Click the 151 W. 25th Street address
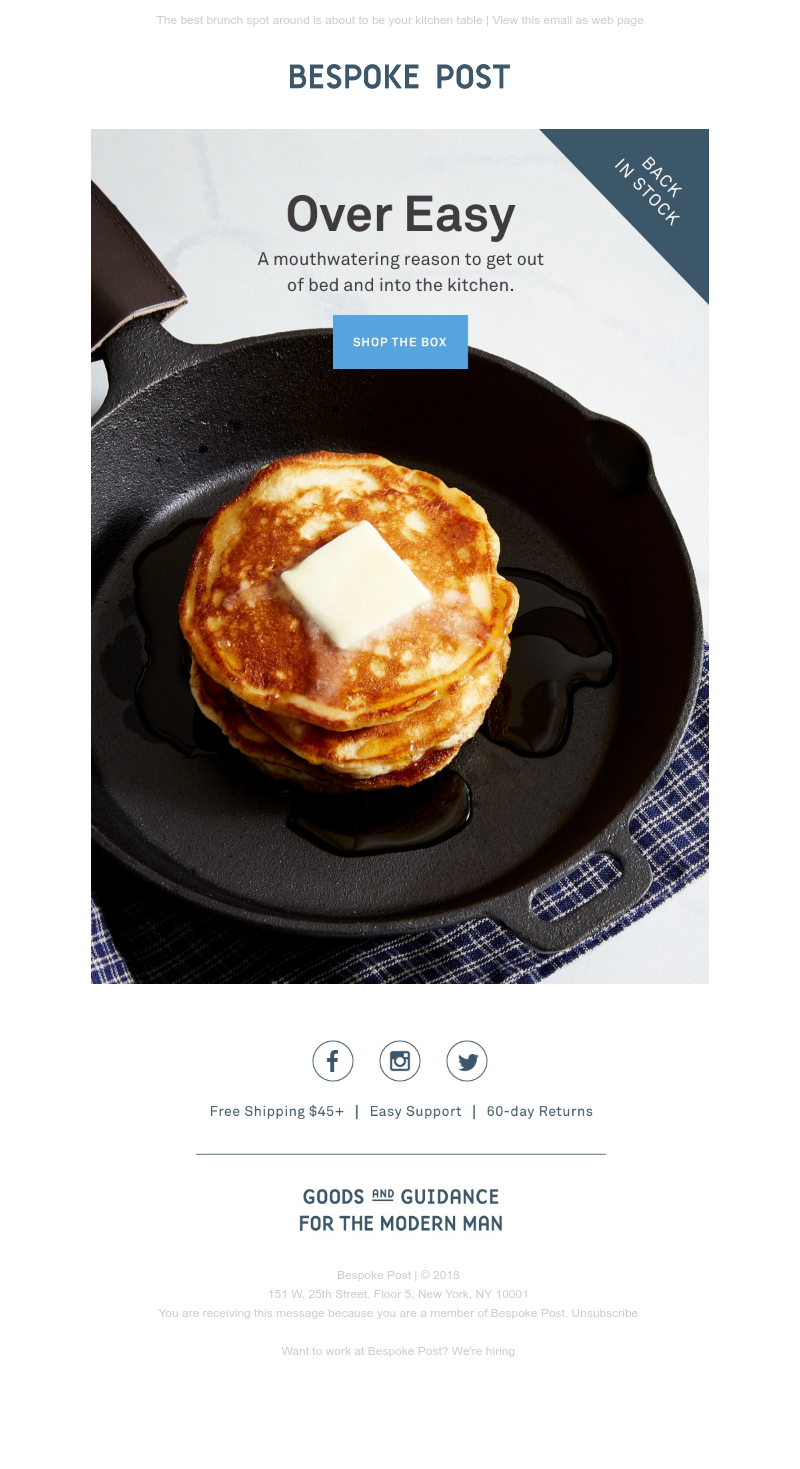Viewport: 800px width, 1469px height. [x=398, y=1294]
